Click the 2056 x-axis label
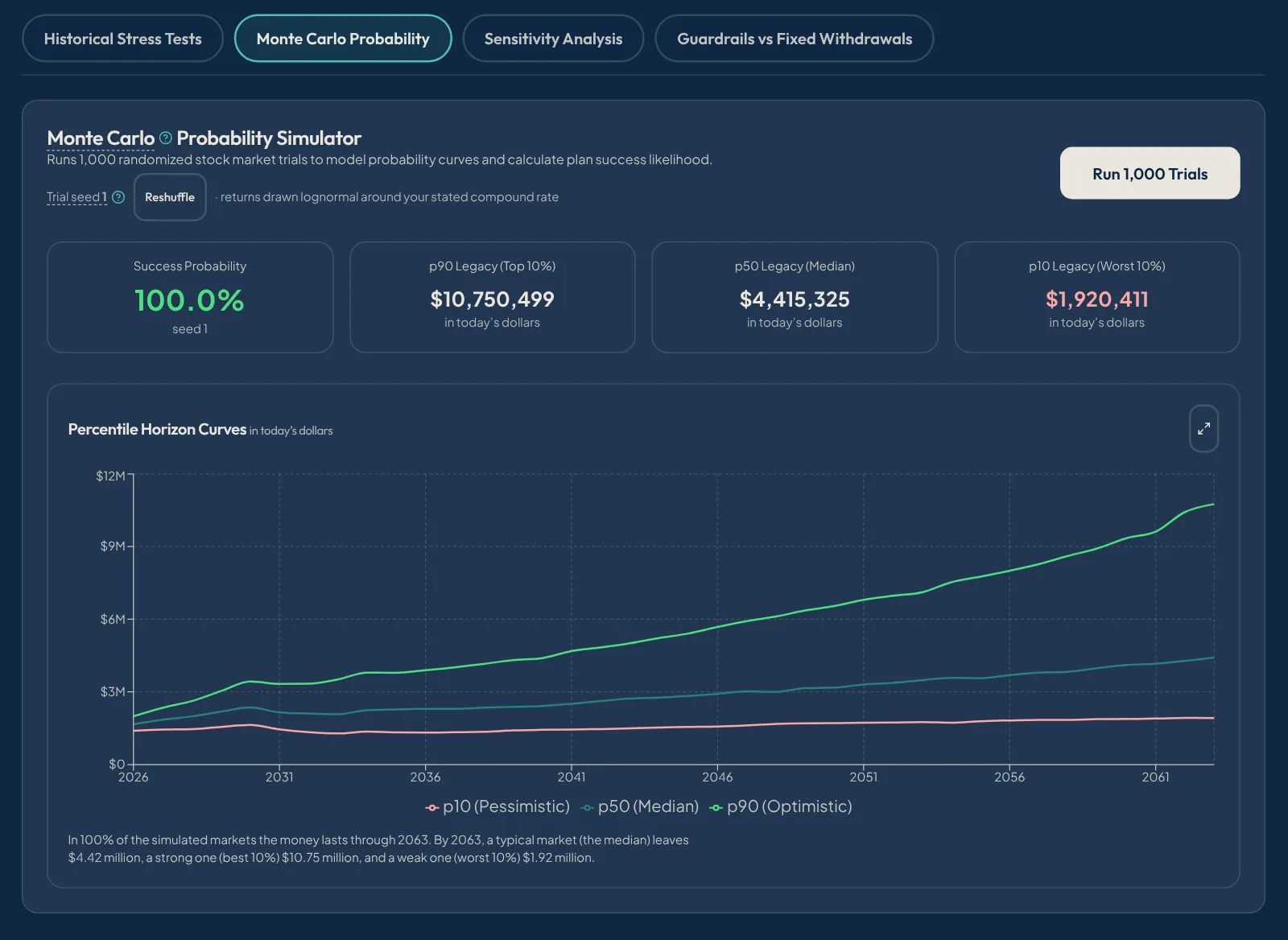This screenshot has width=1288, height=940. [x=1009, y=777]
